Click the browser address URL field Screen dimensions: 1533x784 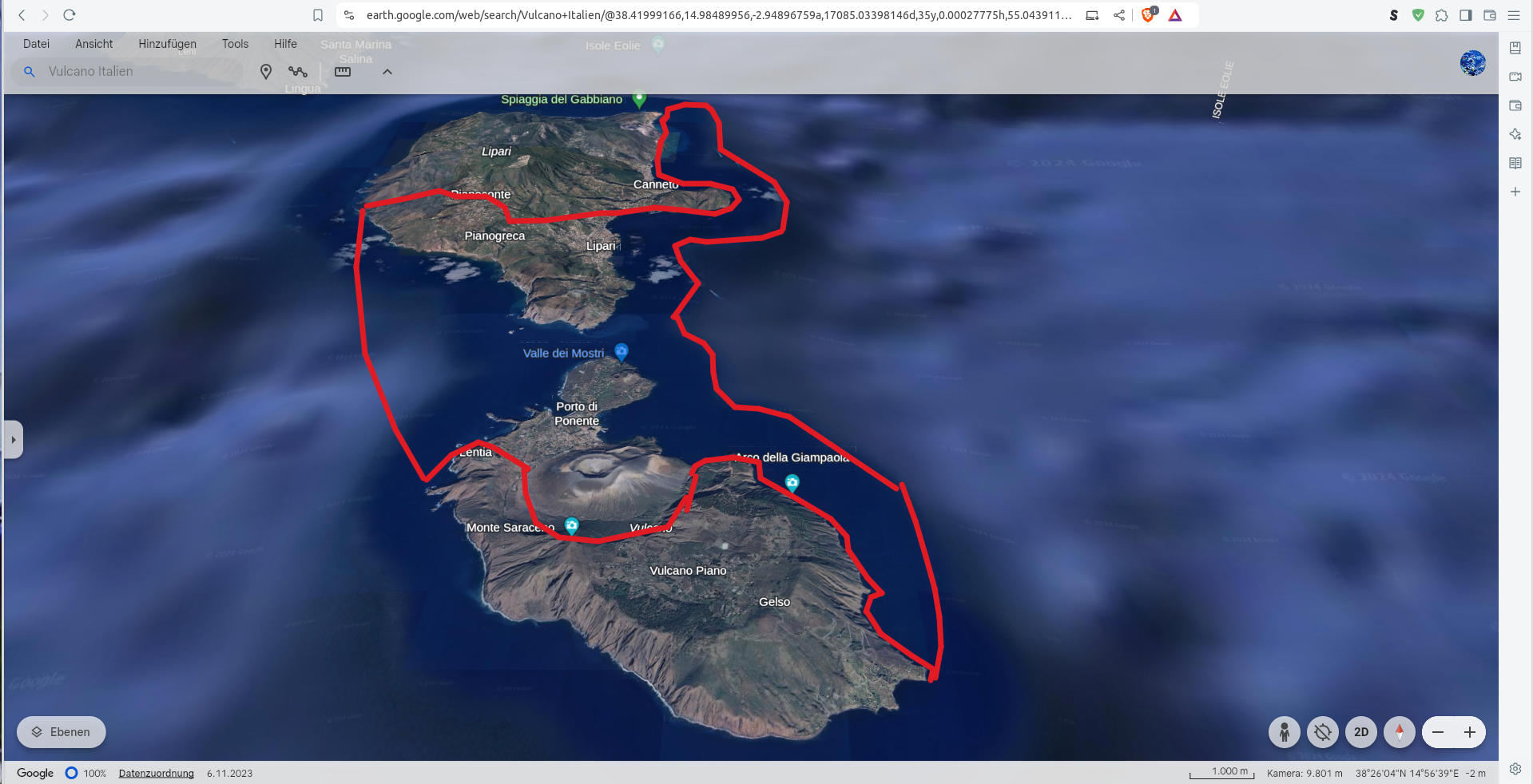[719, 15]
